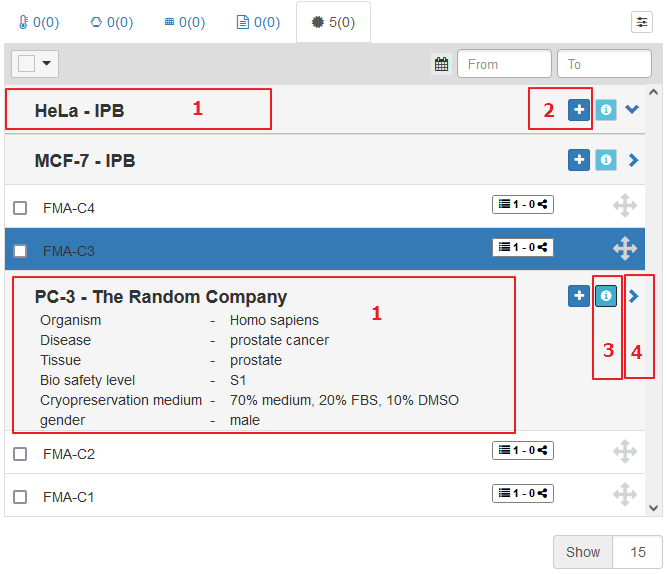Click the list scrollbar down arrow

click(654, 508)
